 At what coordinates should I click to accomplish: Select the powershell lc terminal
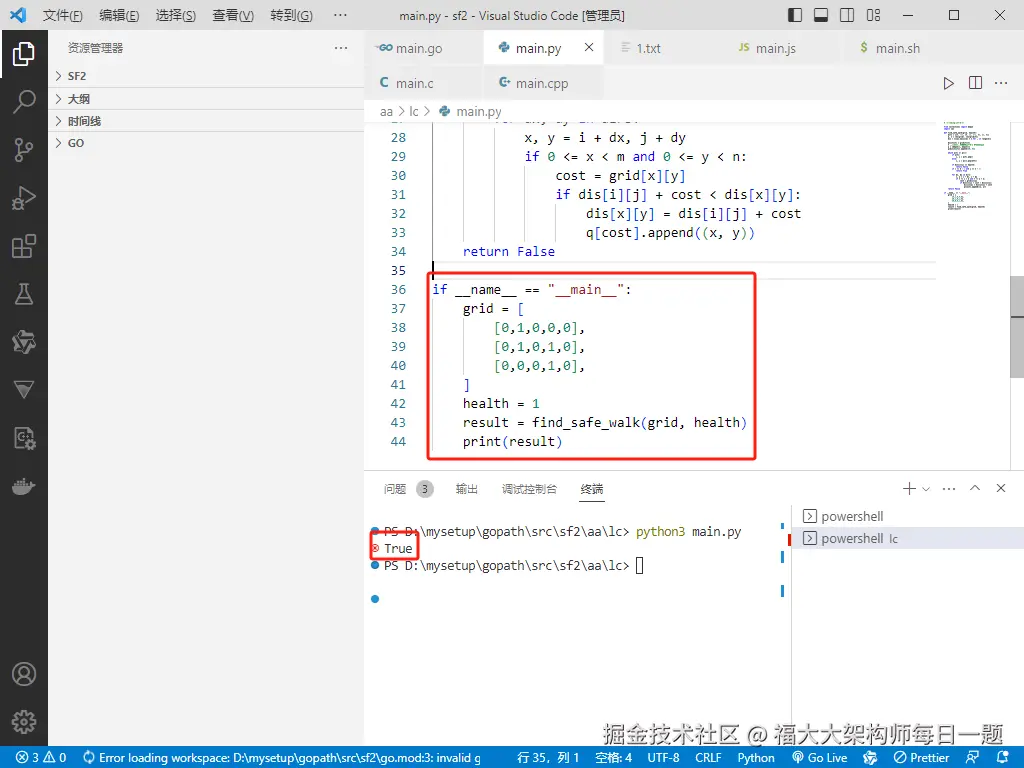(x=908, y=538)
